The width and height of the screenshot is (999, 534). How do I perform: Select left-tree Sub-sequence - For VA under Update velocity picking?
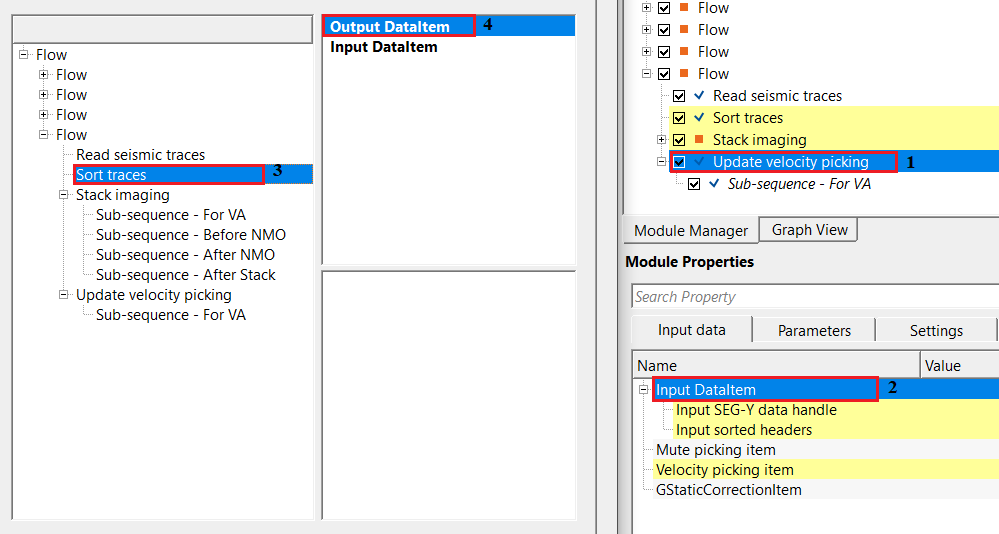click(x=171, y=315)
